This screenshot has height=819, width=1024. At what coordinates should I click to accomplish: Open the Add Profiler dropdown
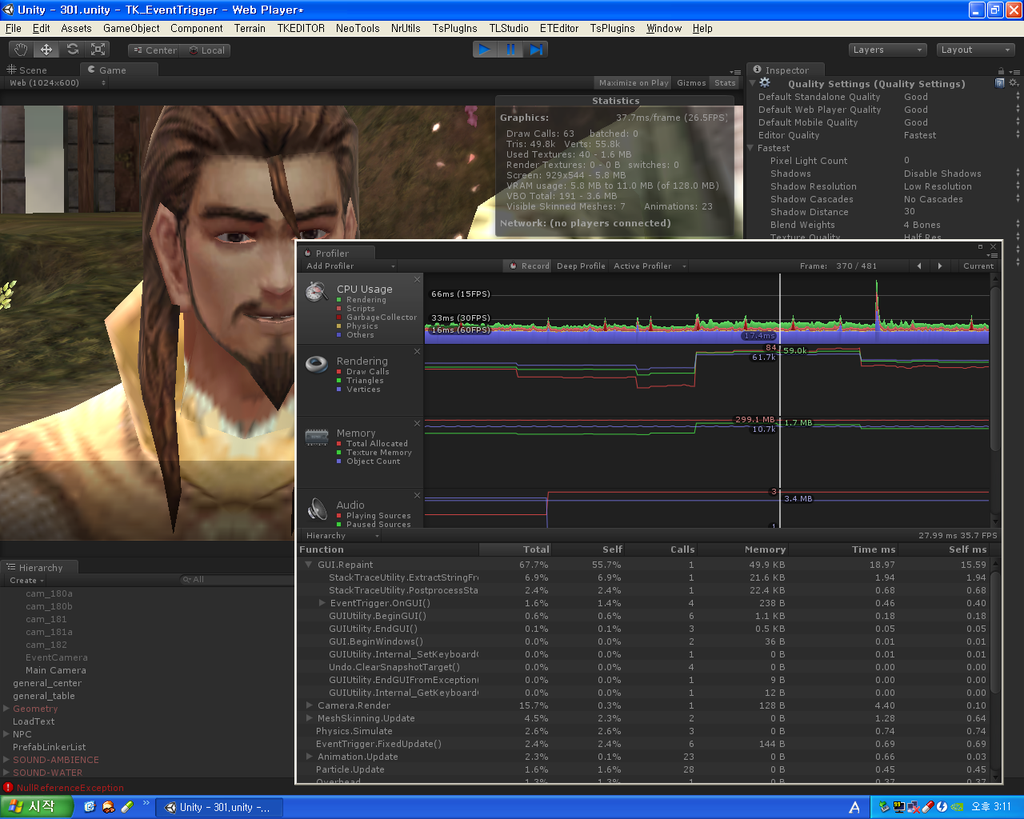pyautogui.click(x=351, y=266)
